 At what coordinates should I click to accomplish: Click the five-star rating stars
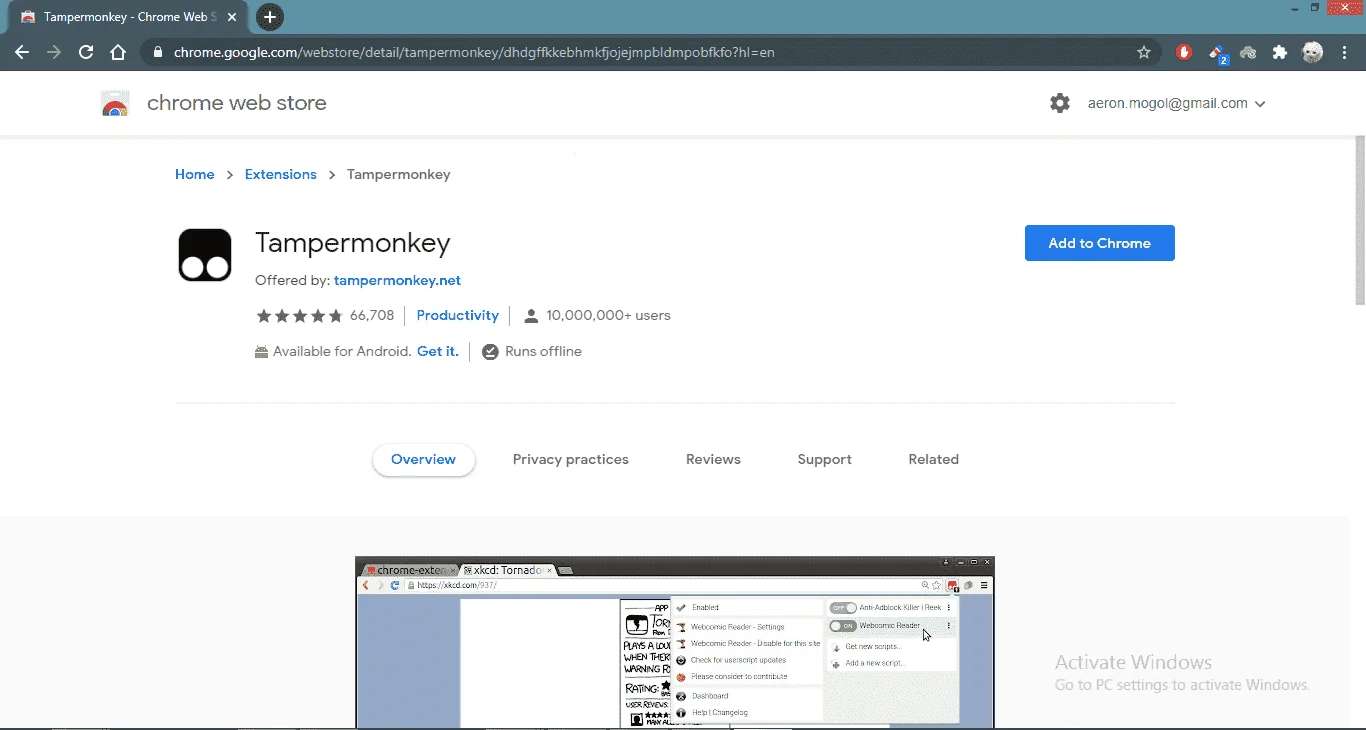tap(299, 316)
